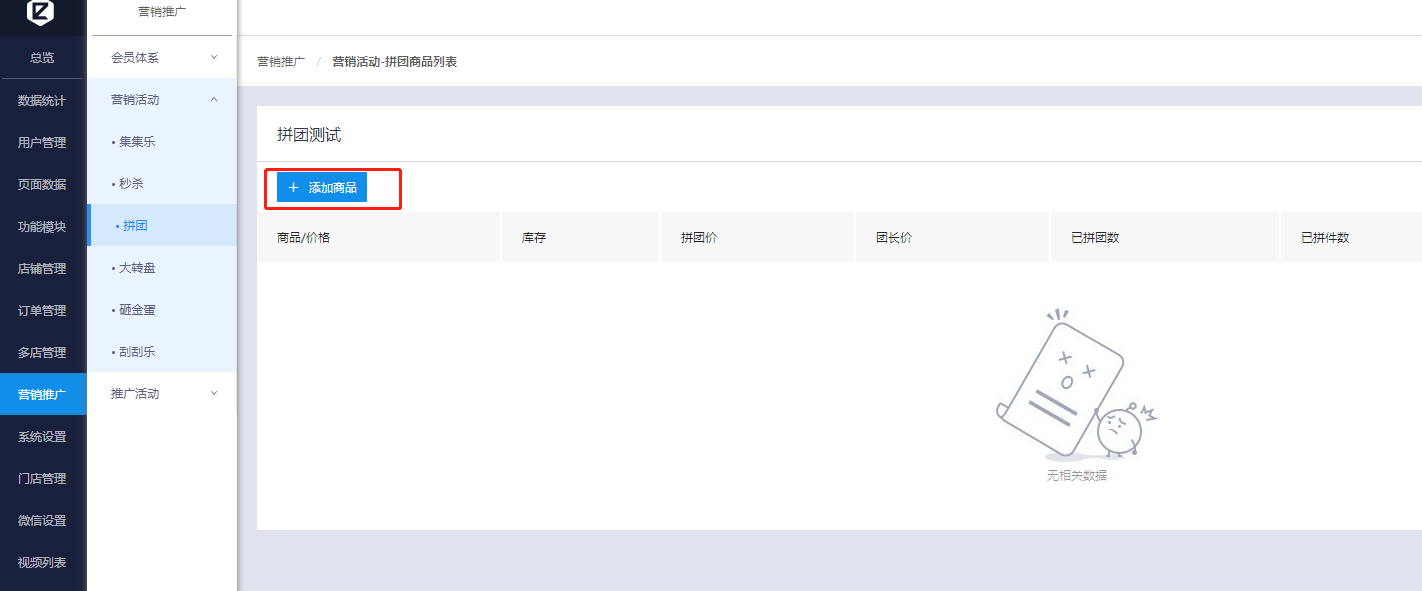Expand the 推广活动 menu chevron

[x=214, y=394]
